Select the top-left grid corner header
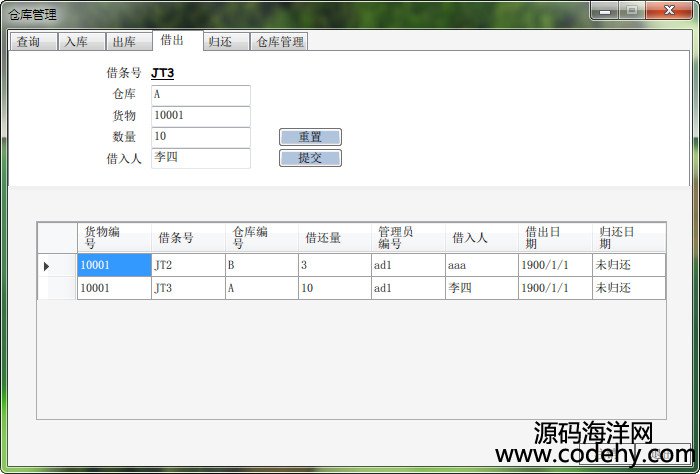This screenshot has width=700, height=474. click(57, 237)
